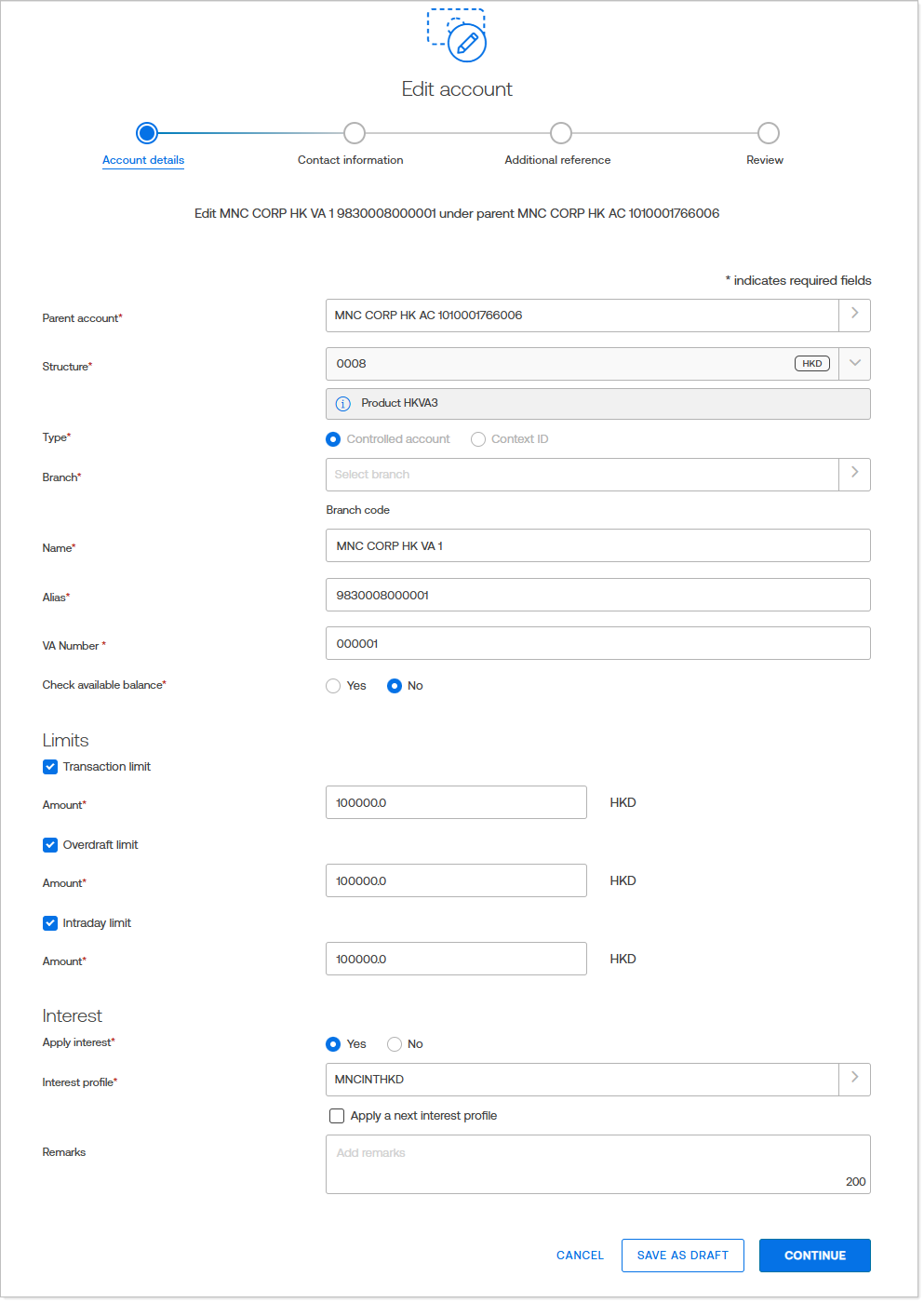Image resolution: width=924 pixels, height=1303 pixels.
Task: Expand the Structure 0008 dropdown
Action: click(x=854, y=364)
